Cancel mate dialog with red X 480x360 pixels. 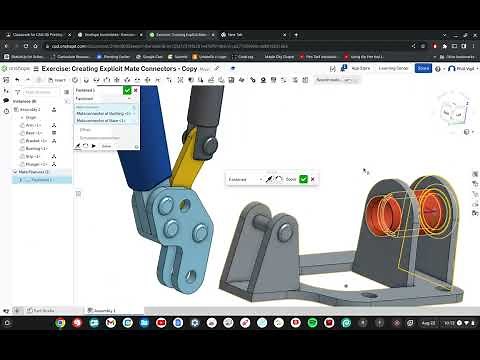coord(136,90)
